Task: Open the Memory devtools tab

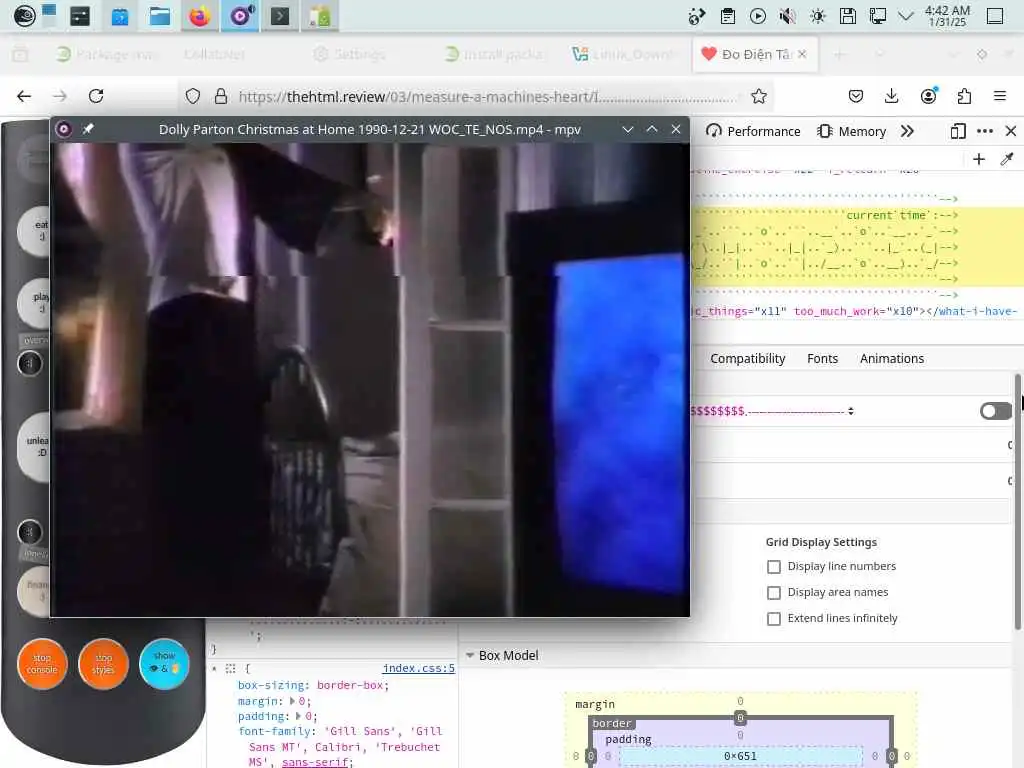Action: click(852, 131)
